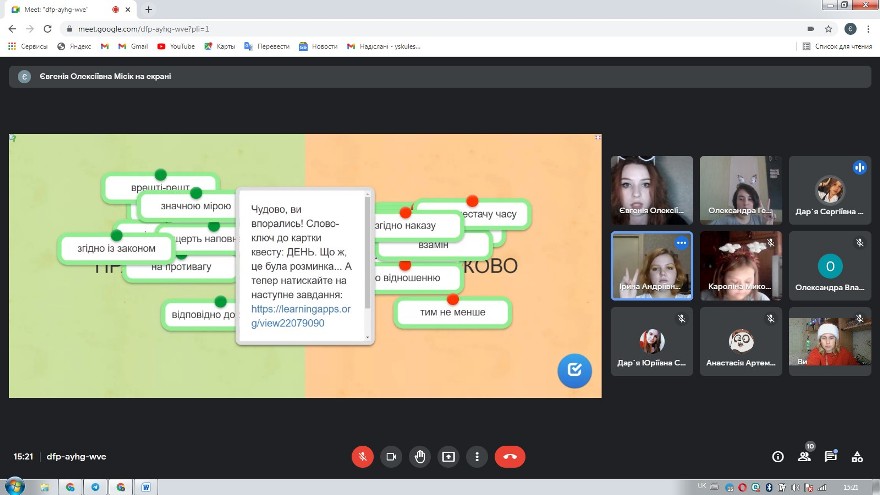
Task: Open Сервисы apps bookmark
Action: 28,46
